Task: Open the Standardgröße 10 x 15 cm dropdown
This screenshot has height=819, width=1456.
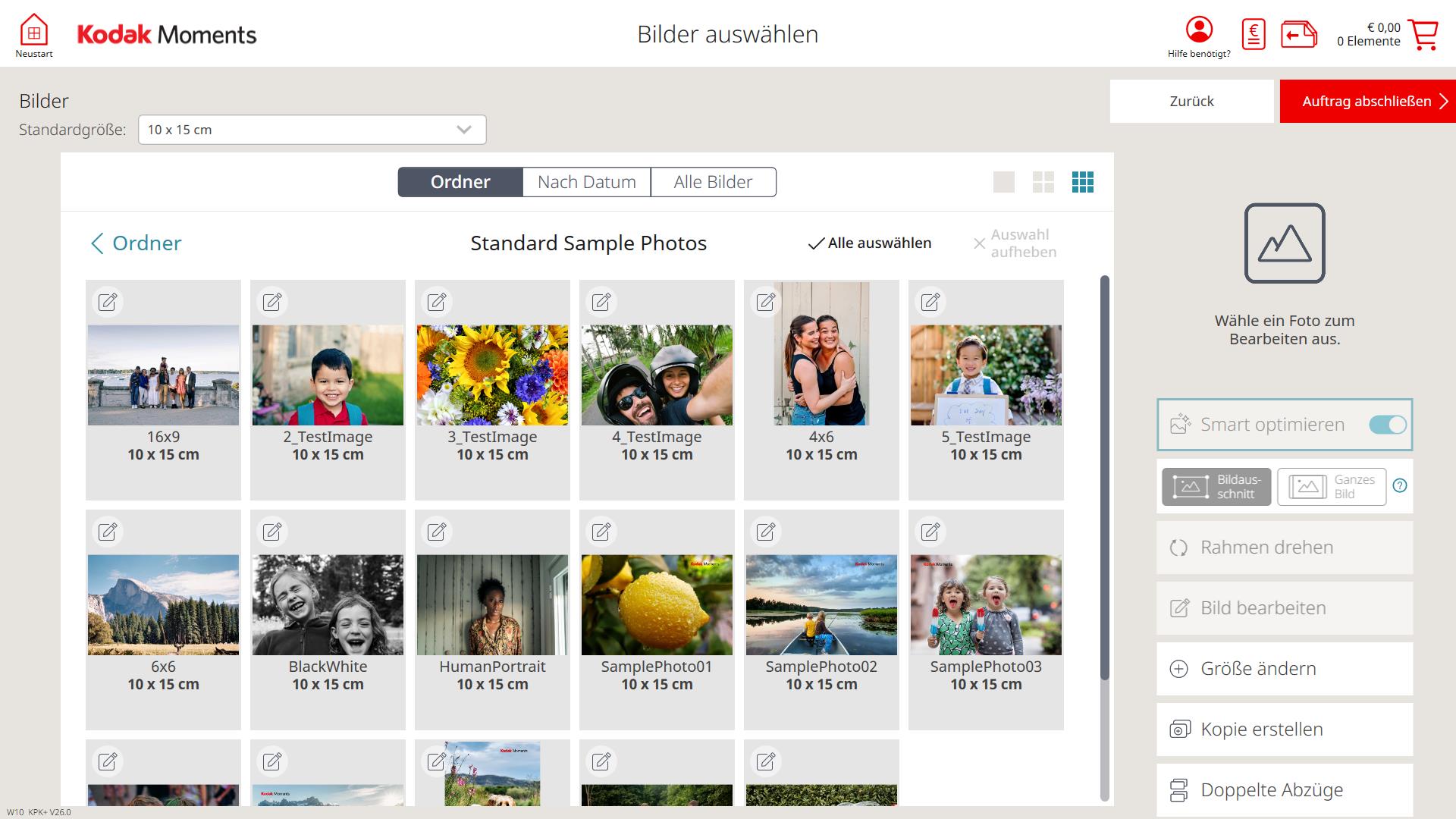Action: click(x=312, y=130)
